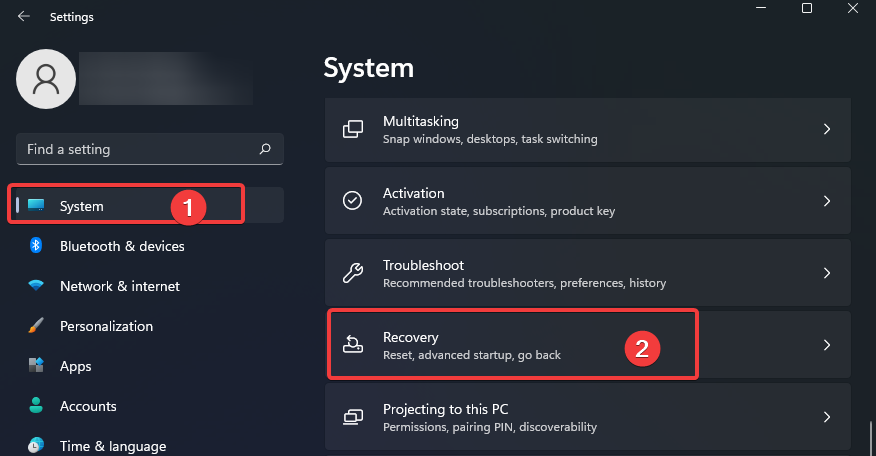
Task: Click the search magnifier icon
Action: click(x=265, y=149)
